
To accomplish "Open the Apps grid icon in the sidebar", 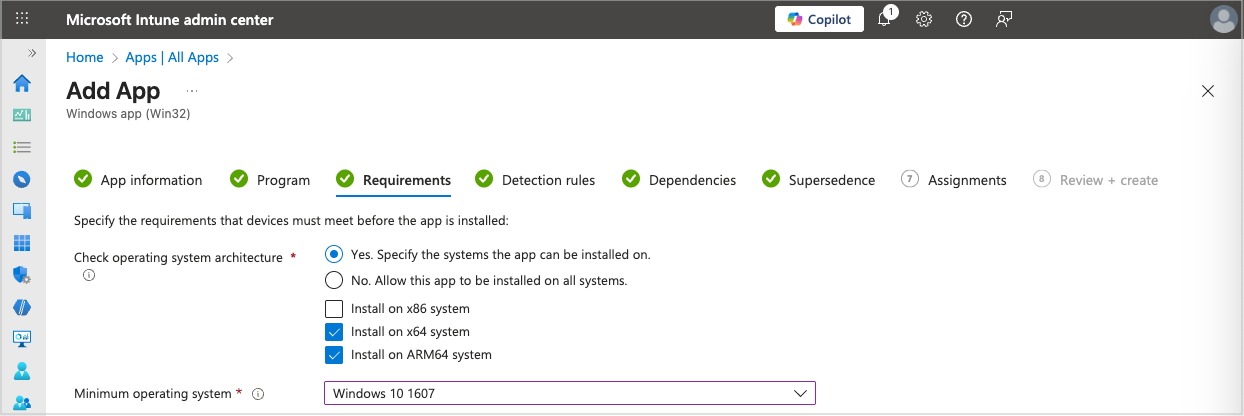I will [x=22, y=243].
